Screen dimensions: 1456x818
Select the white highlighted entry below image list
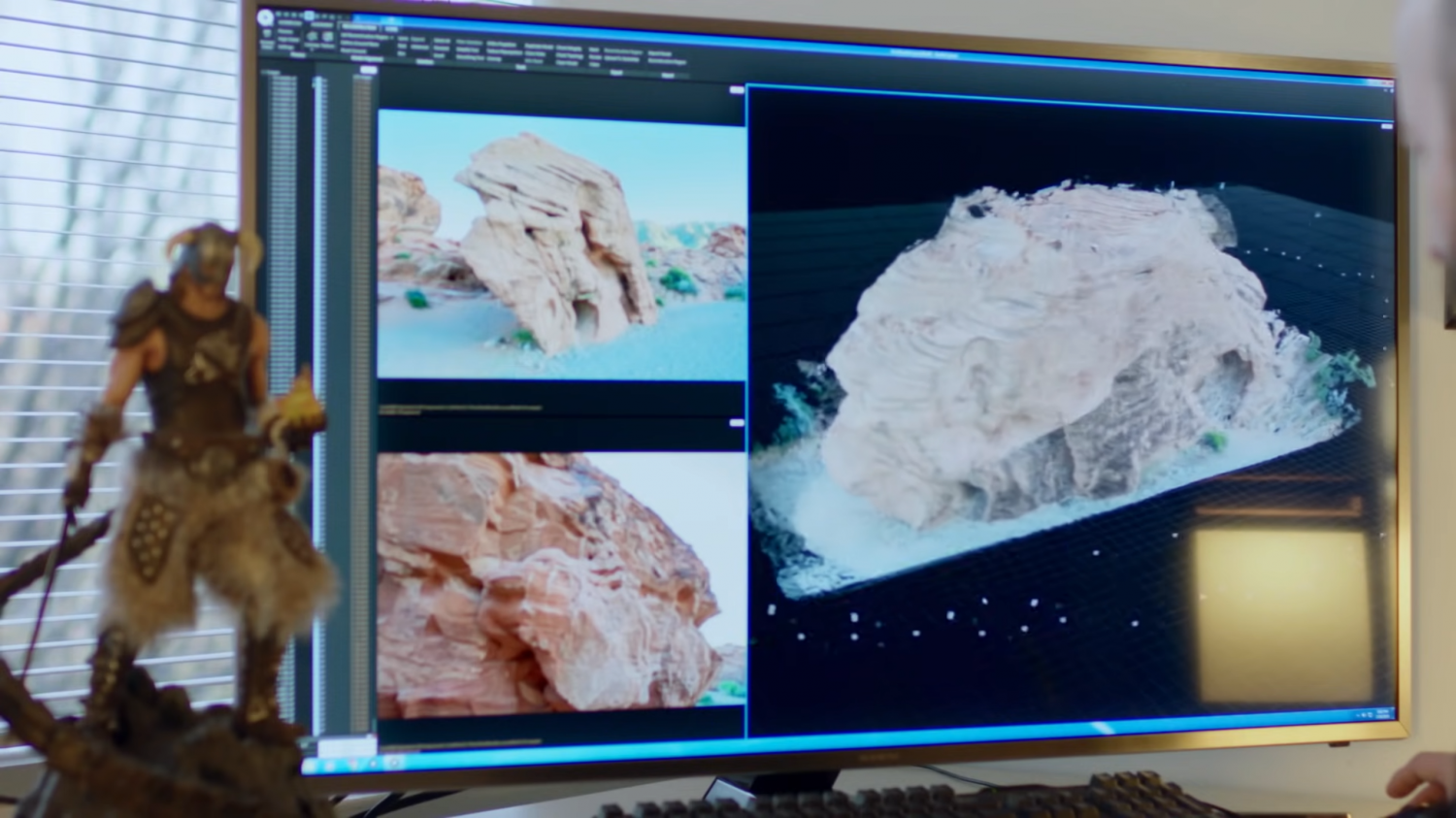[x=346, y=746]
